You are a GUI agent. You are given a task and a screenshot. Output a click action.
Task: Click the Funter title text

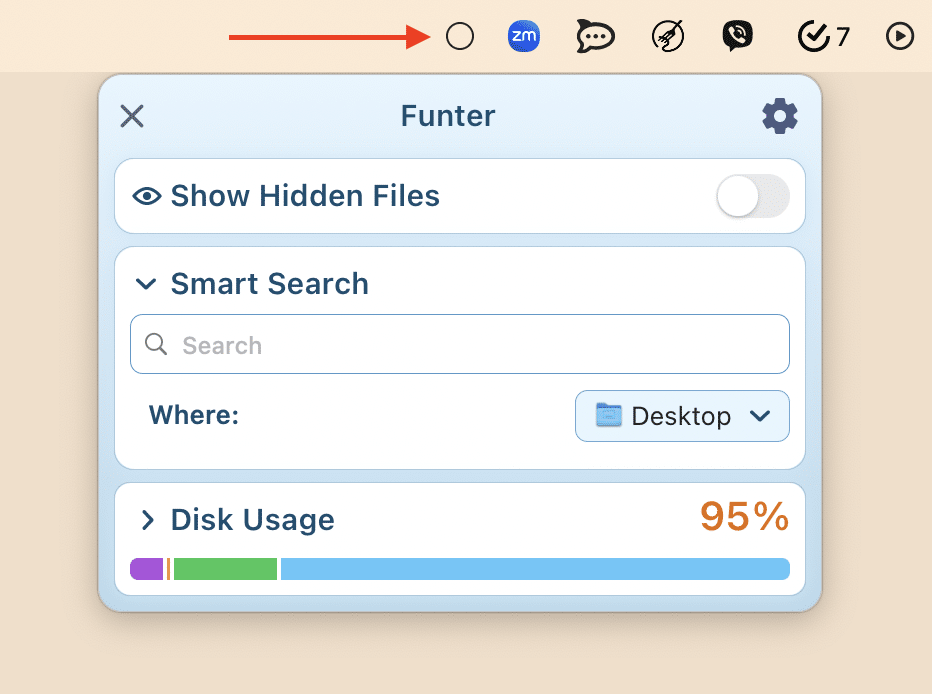[x=448, y=116]
